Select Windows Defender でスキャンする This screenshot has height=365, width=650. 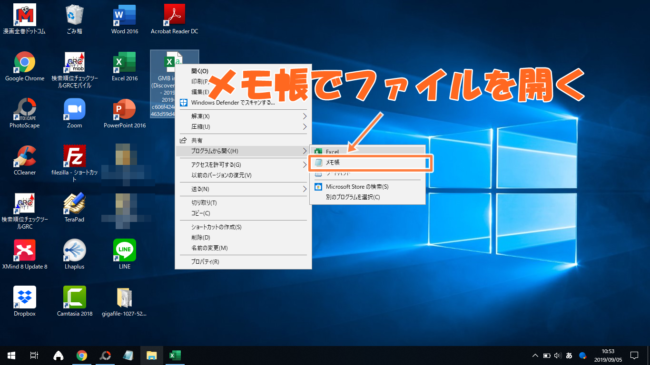point(243,102)
